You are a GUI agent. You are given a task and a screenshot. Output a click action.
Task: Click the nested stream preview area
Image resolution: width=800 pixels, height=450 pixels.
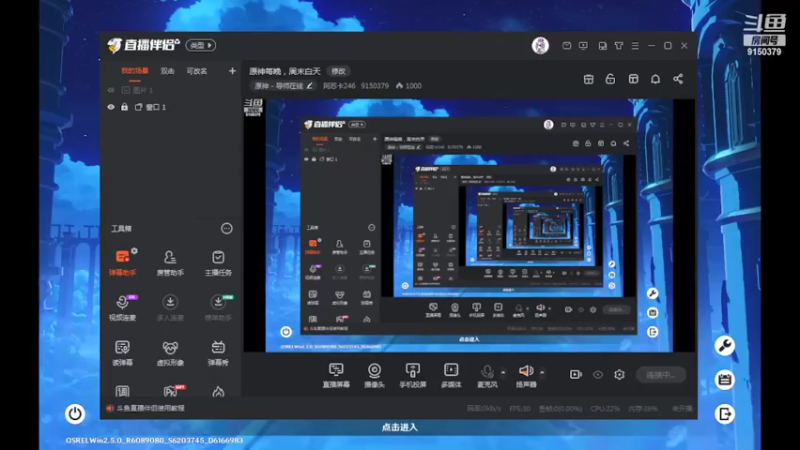tap(469, 225)
